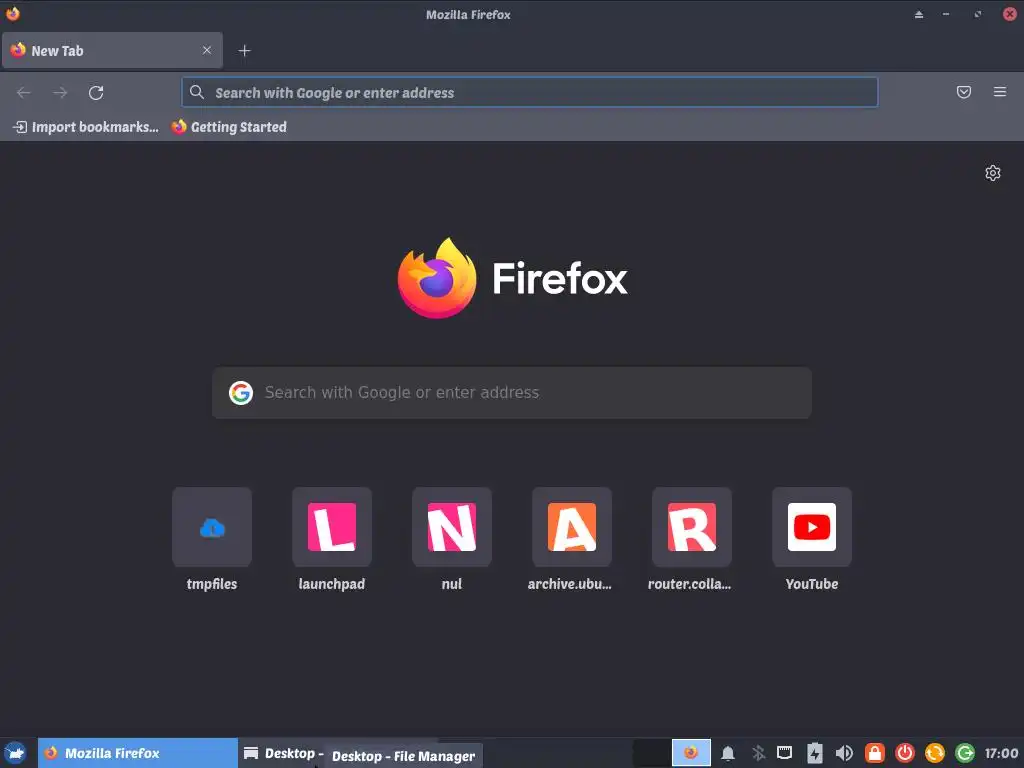Select Mozilla Firefox taskbar entry

138,753
